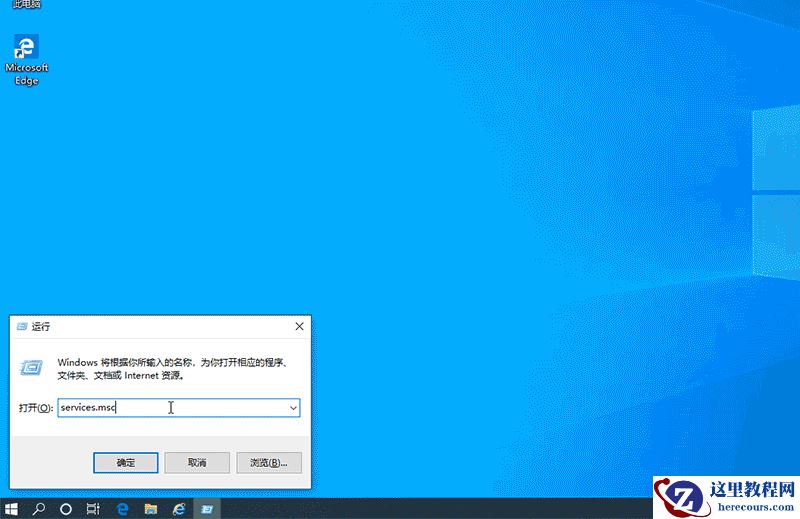Open Task View on the taskbar
Image resolution: width=800 pixels, height=519 pixels.
click(x=93, y=509)
